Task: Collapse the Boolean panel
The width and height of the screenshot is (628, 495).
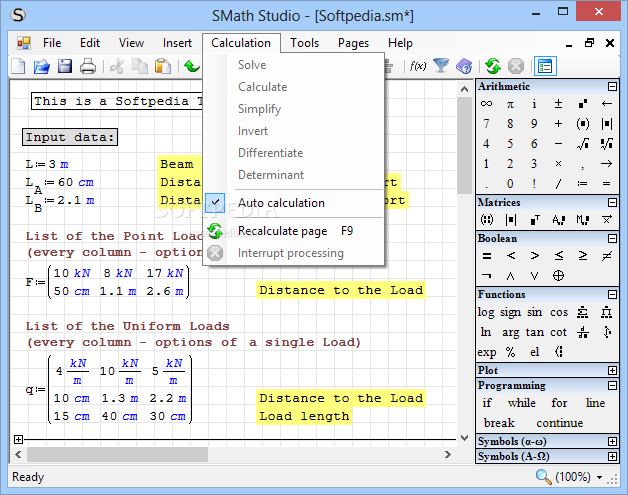Action: click(612, 238)
